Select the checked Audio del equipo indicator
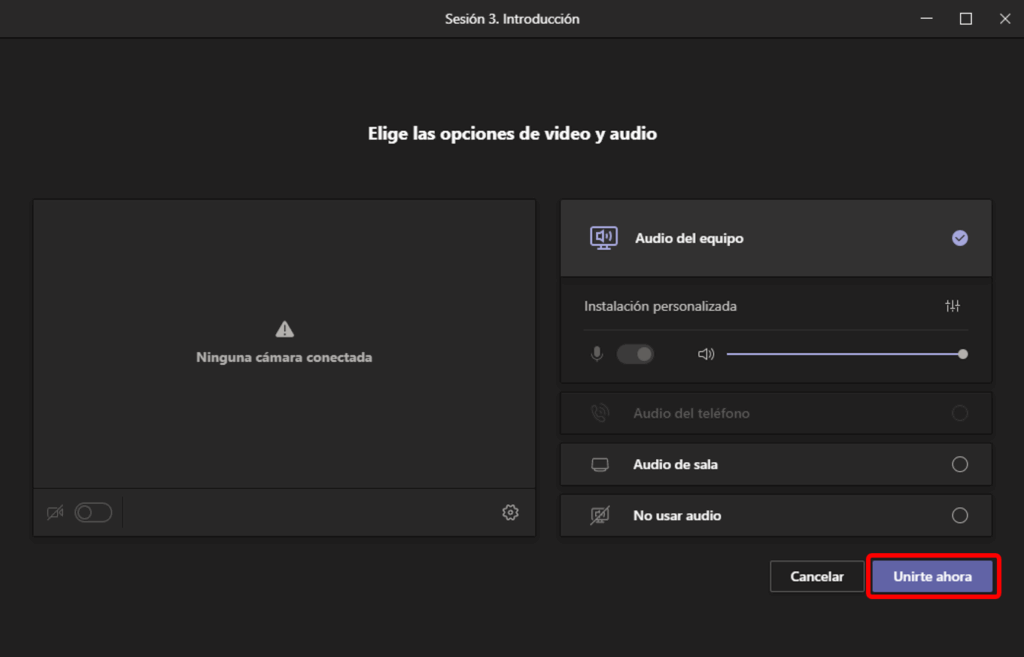Screen dimensions: 1024x657 click(x=960, y=238)
